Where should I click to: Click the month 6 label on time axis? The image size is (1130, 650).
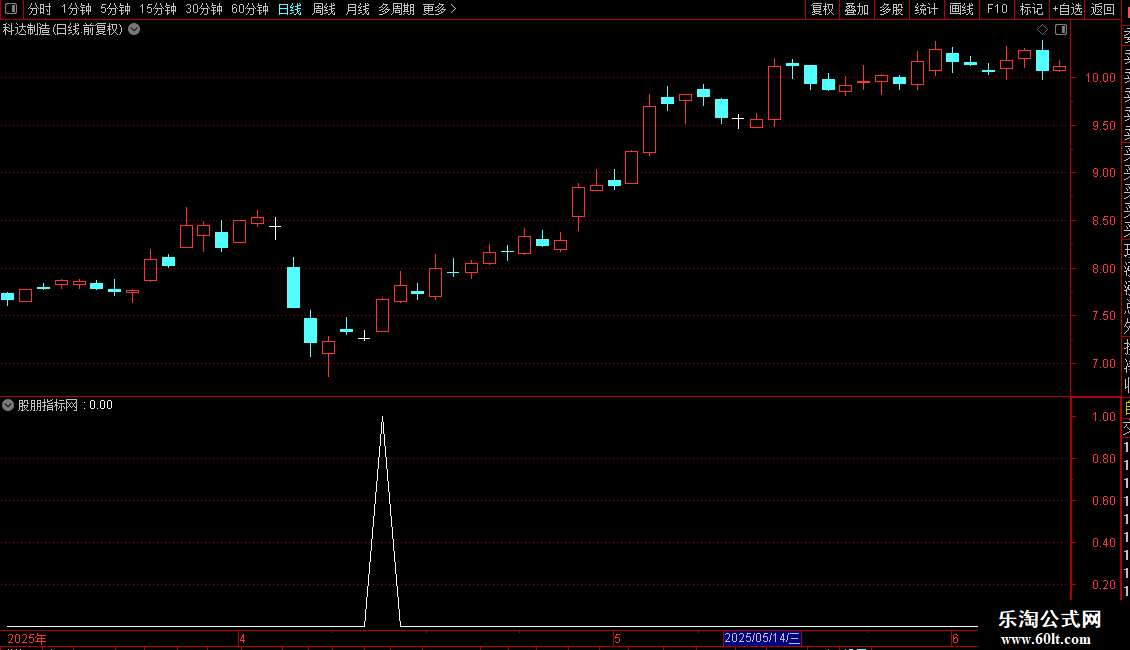pyautogui.click(x=955, y=639)
